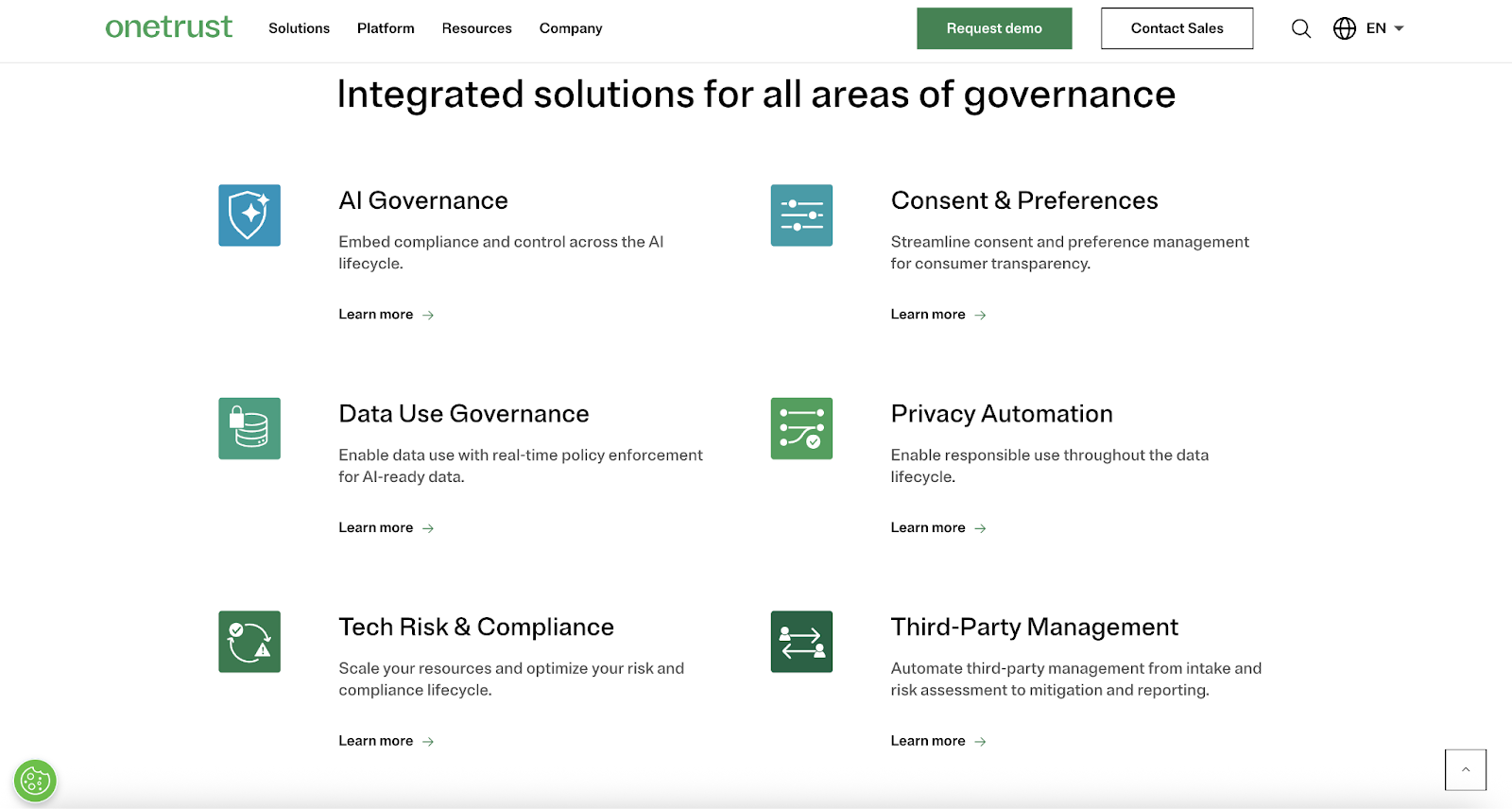Screen dimensions: 1512x809
Task: Click 'Enable responsible use throughout the data lifecycle' text
Action: pos(1050,466)
